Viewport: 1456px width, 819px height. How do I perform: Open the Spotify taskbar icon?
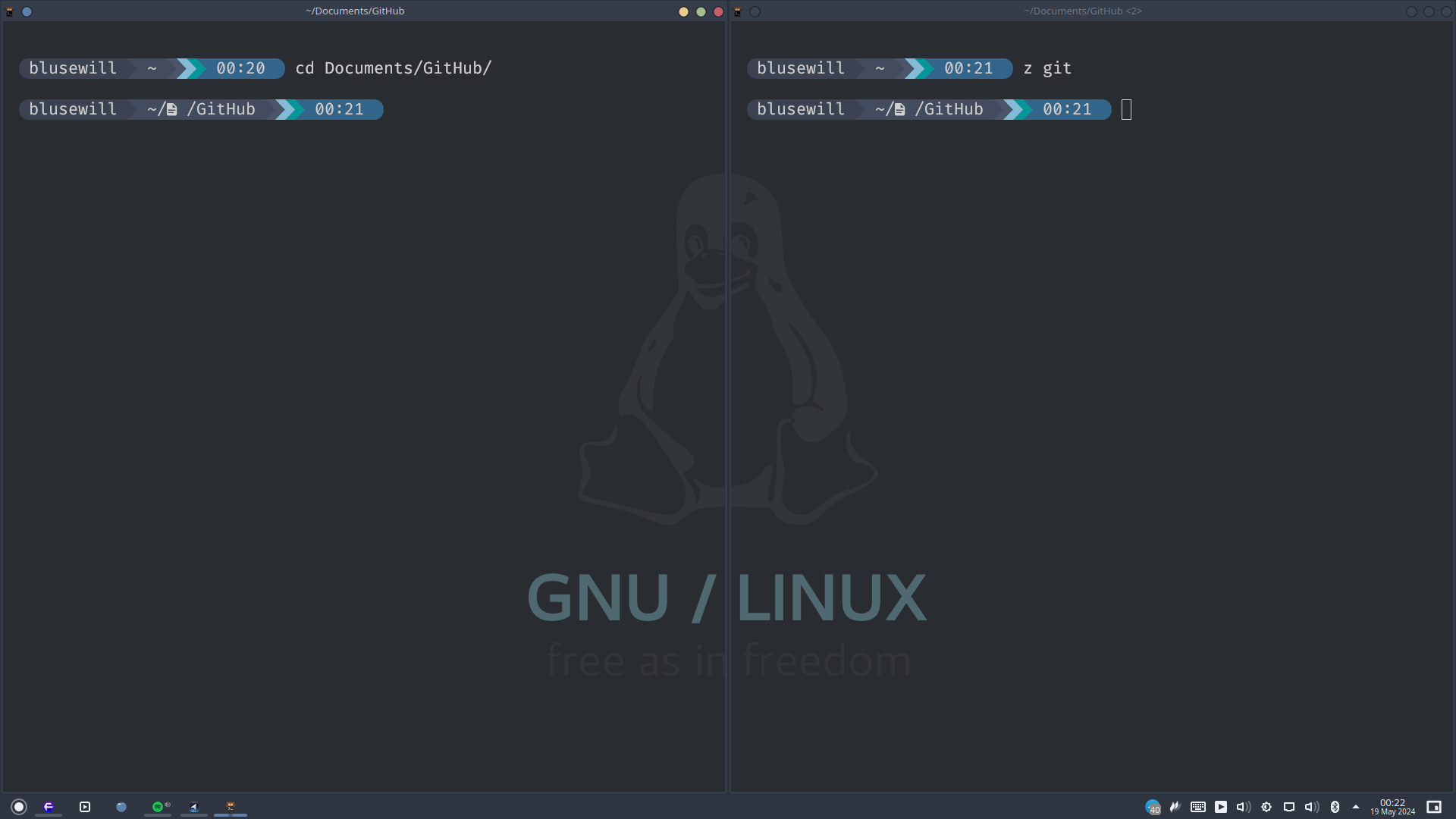pyautogui.click(x=157, y=807)
